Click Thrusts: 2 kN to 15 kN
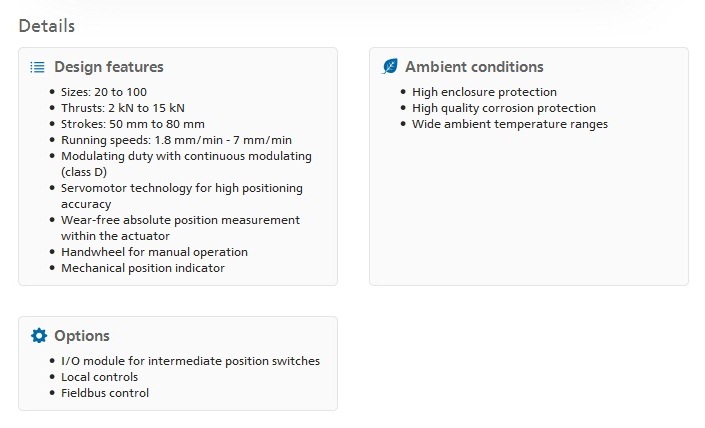 point(123,108)
